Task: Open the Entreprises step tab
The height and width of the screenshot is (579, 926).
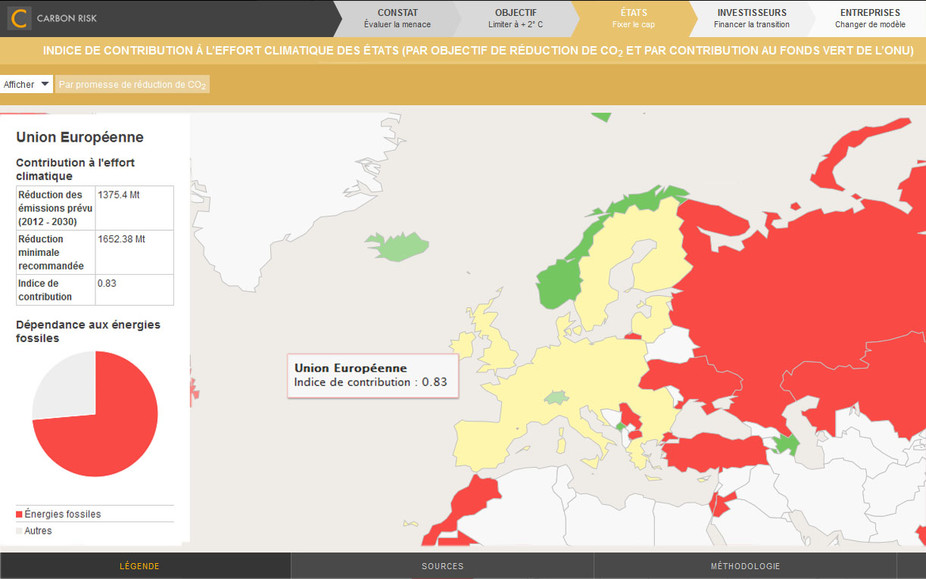Action: click(869, 18)
